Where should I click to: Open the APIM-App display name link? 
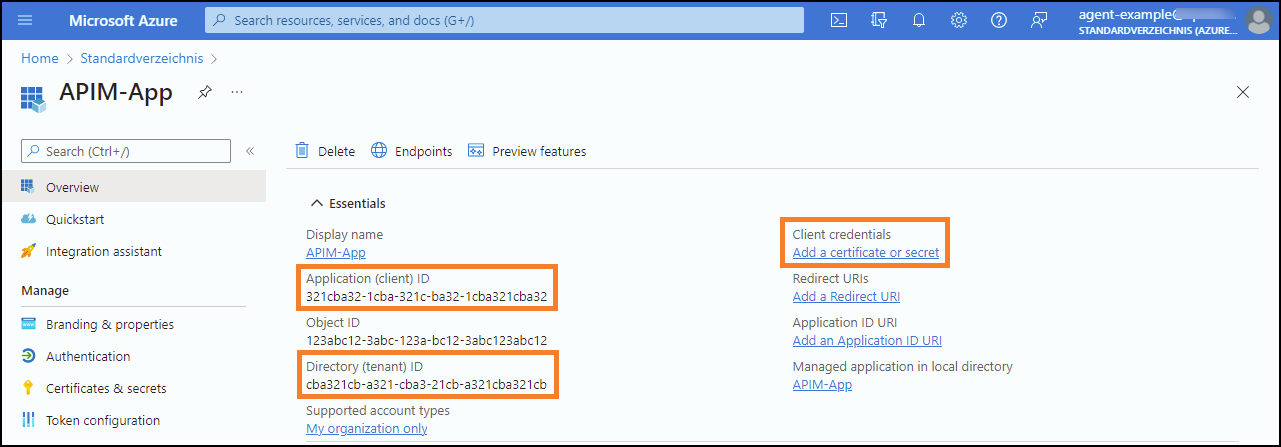click(x=336, y=252)
